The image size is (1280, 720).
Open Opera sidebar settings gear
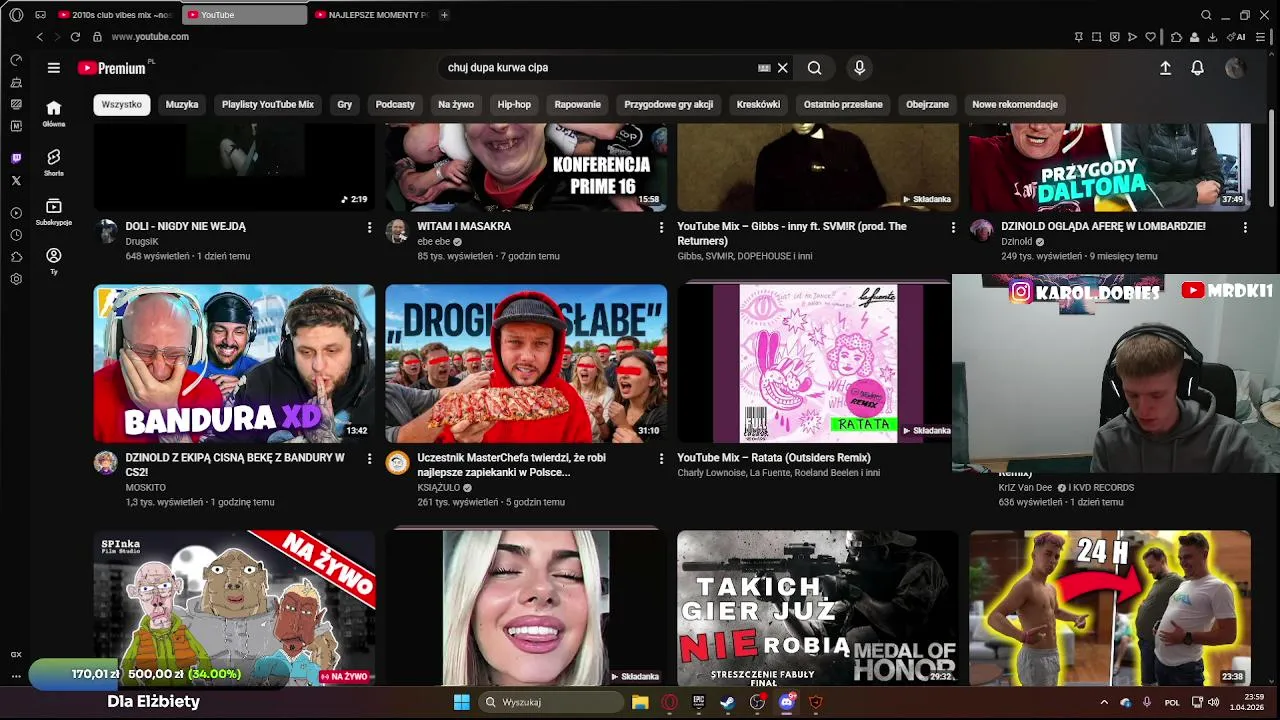[16, 279]
